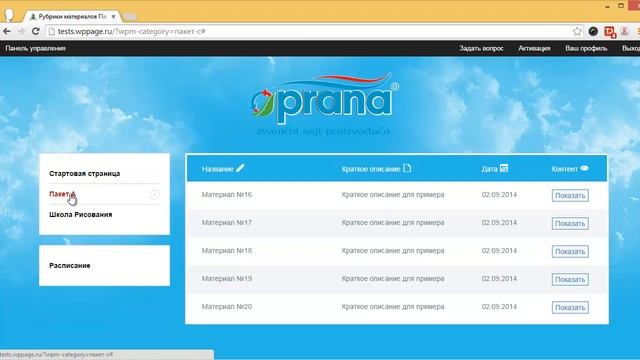This screenshot has height=360, width=640.
Task: Click the Материал №18 title
Action: (227, 251)
